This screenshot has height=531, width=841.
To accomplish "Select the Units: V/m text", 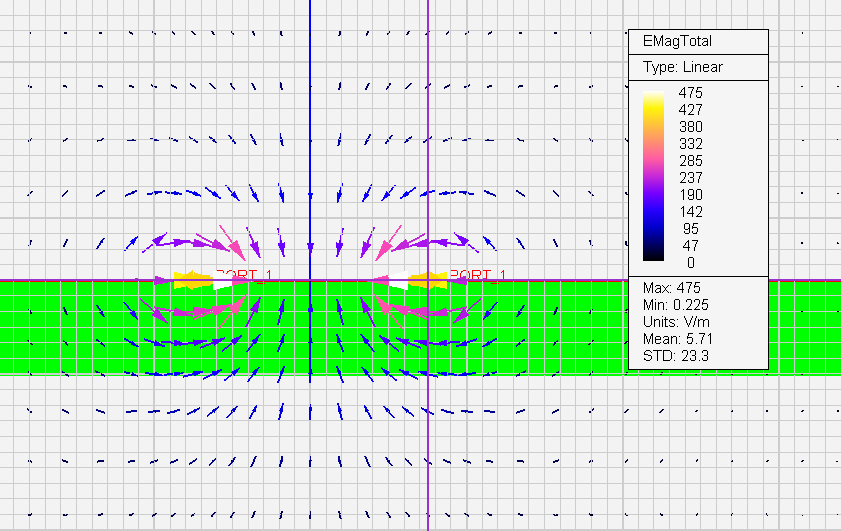I will pos(675,322).
